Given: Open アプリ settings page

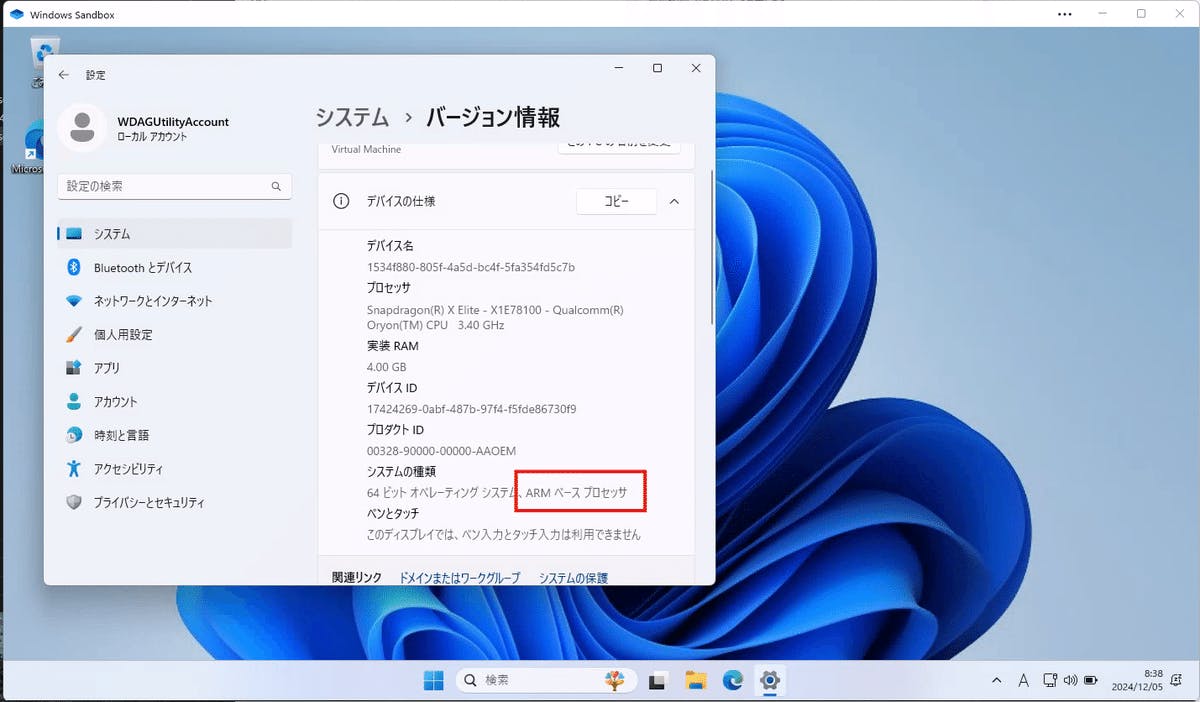Looking at the screenshot, I should [106, 368].
